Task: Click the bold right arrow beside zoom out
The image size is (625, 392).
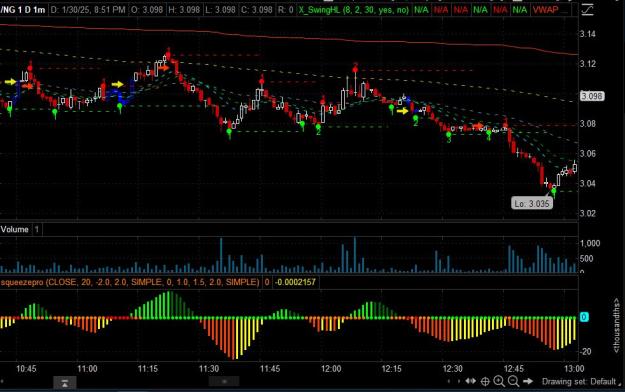Action: (x=528, y=381)
